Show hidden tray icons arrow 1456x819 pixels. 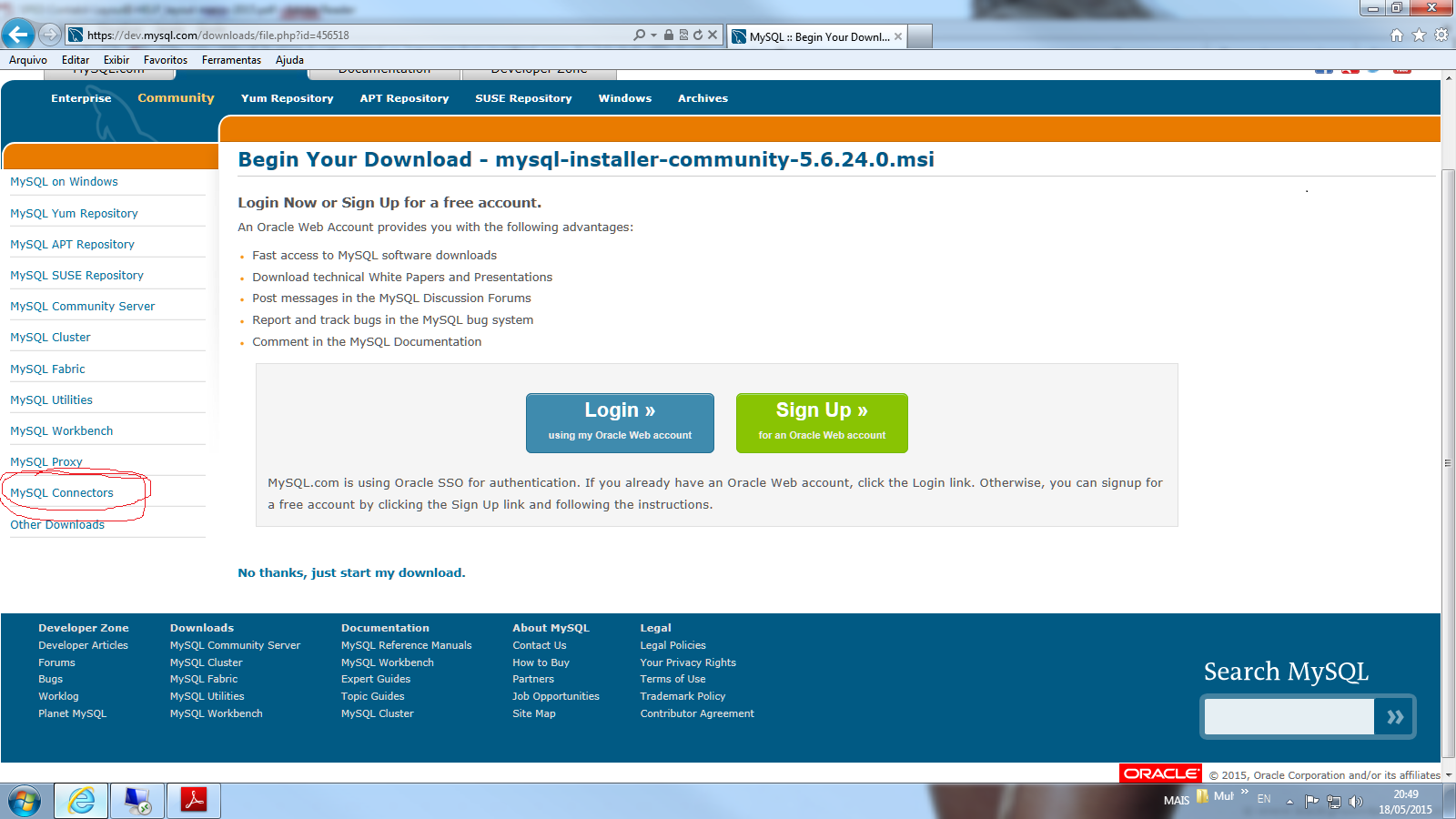coord(1289,802)
